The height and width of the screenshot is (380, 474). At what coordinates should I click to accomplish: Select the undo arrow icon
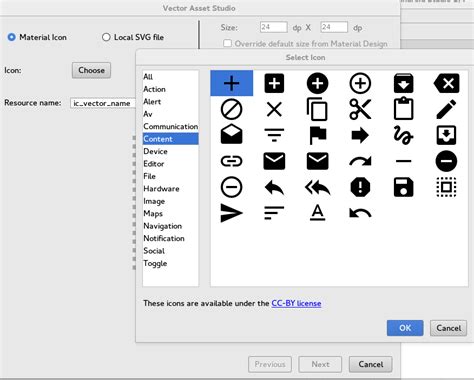coord(360,213)
